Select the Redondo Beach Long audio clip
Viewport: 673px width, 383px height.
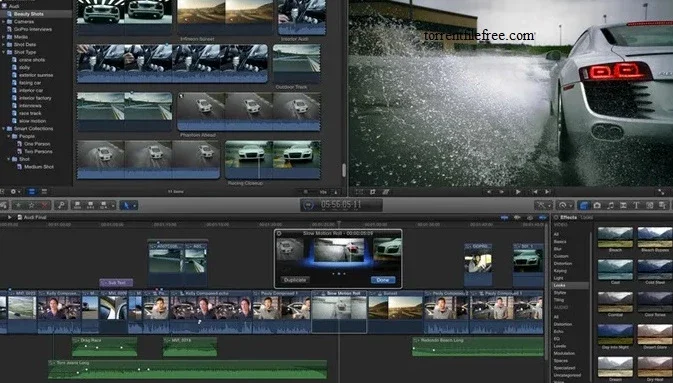(x=478, y=347)
